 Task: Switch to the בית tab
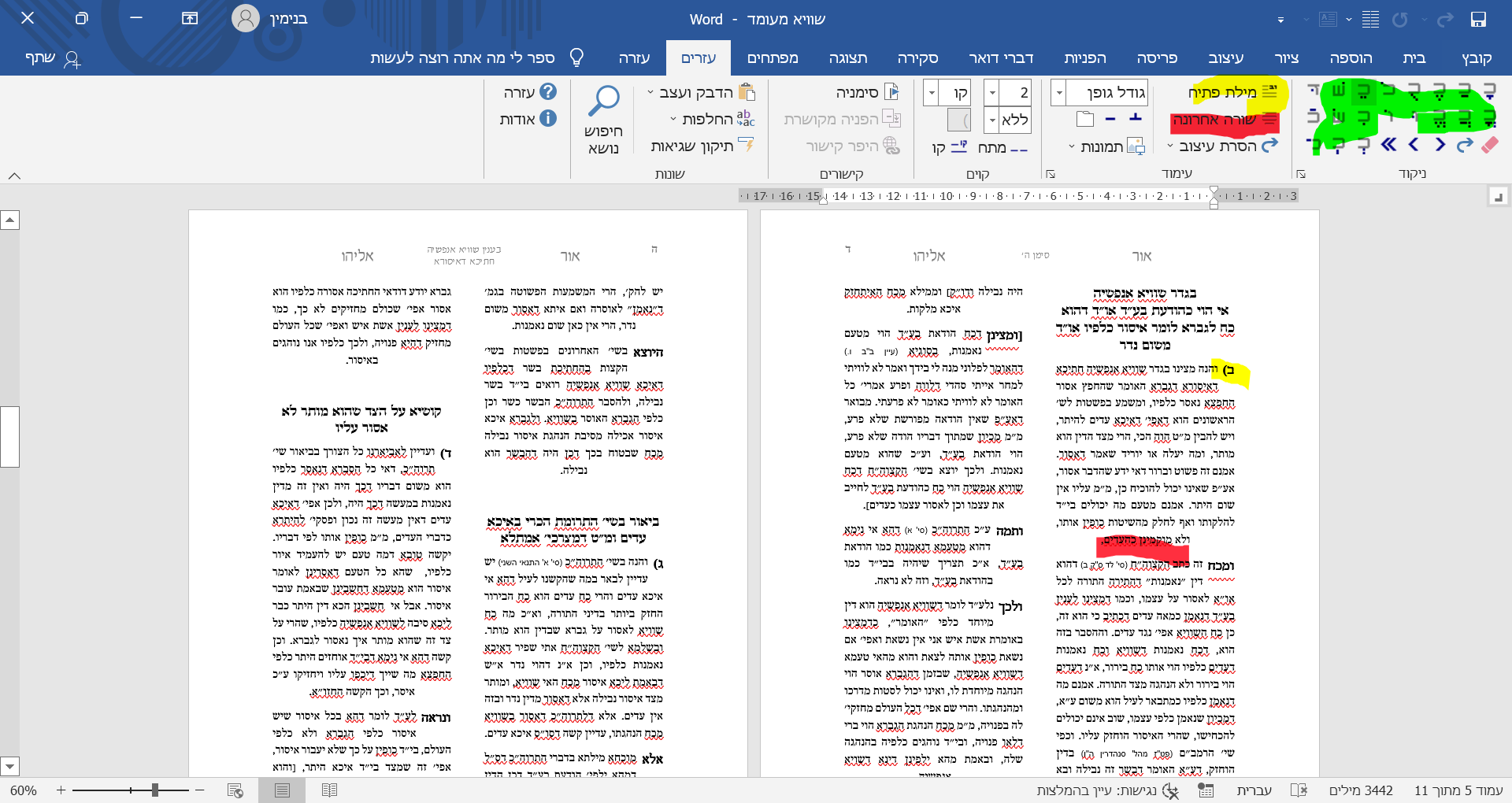1414,57
